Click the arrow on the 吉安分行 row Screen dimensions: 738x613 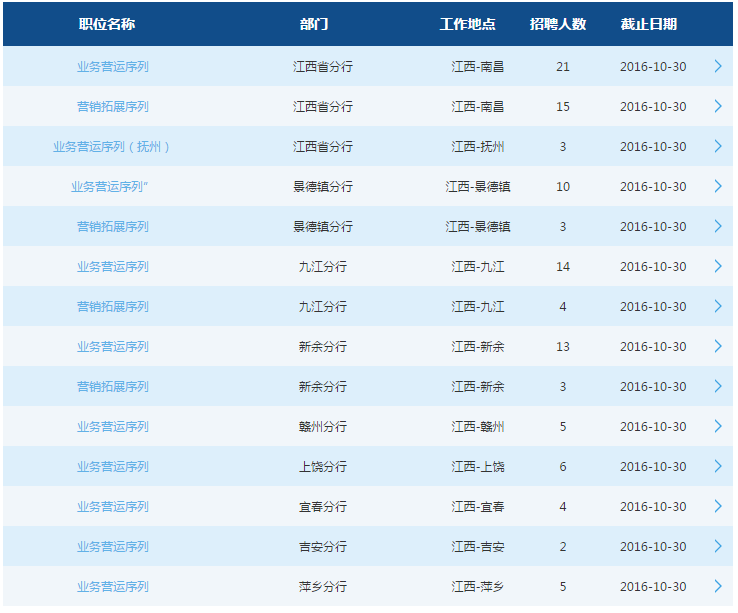point(717,546)
